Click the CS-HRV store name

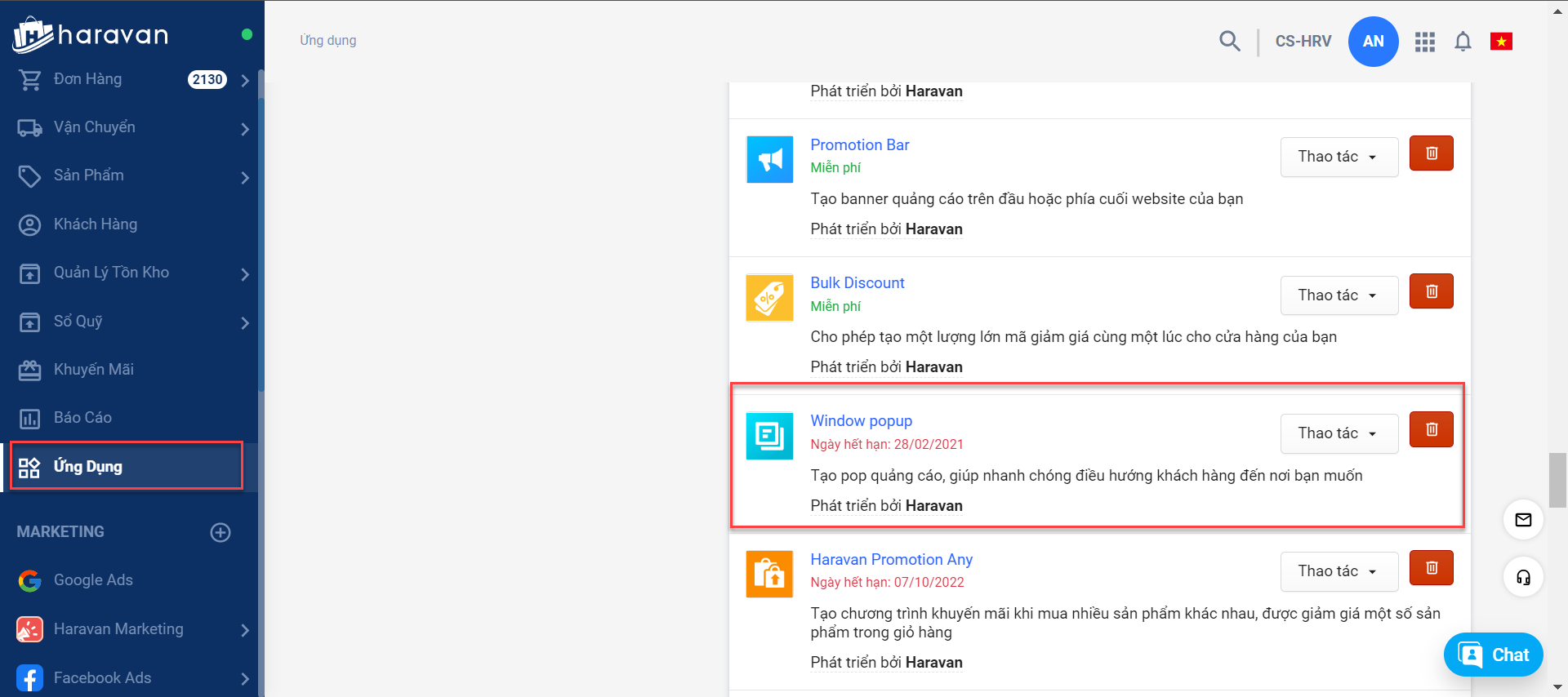1303,41
